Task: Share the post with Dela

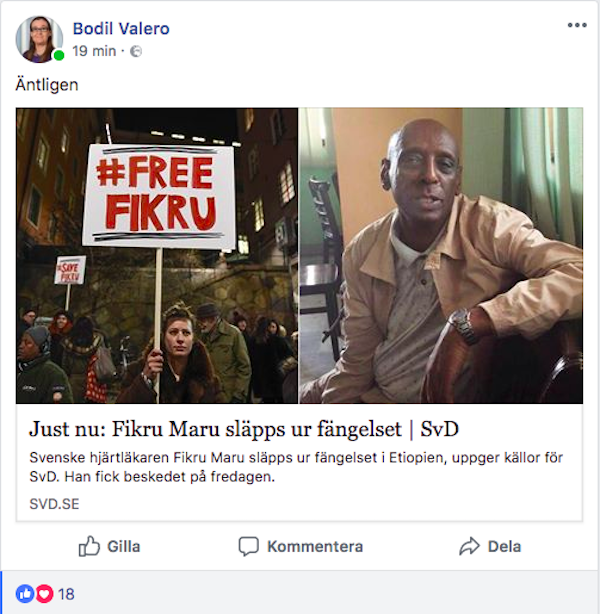Action: tap(490, 546)
